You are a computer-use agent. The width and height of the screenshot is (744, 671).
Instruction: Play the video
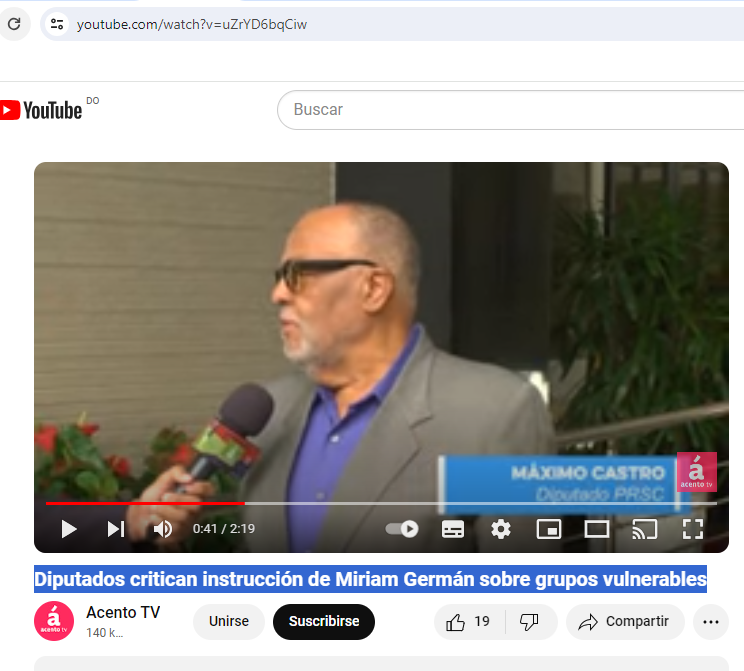pos(69,529)
